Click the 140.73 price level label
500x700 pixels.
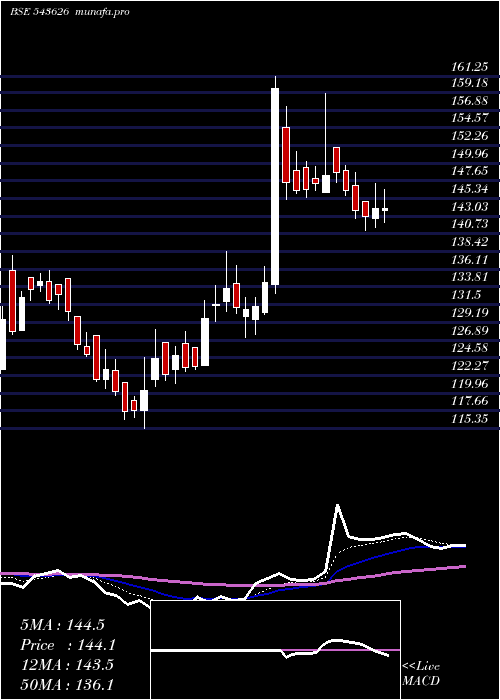coord(470,225)
